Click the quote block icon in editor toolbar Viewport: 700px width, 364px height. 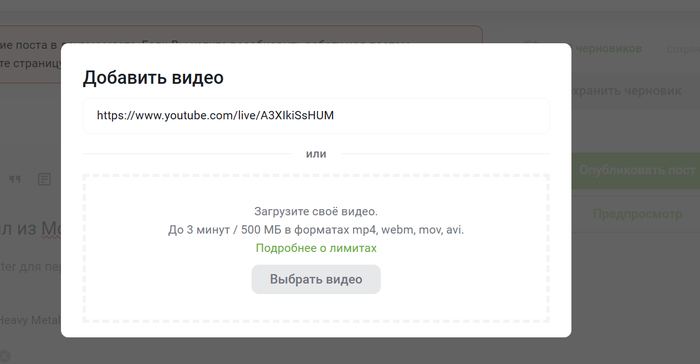tap(15, 180)
